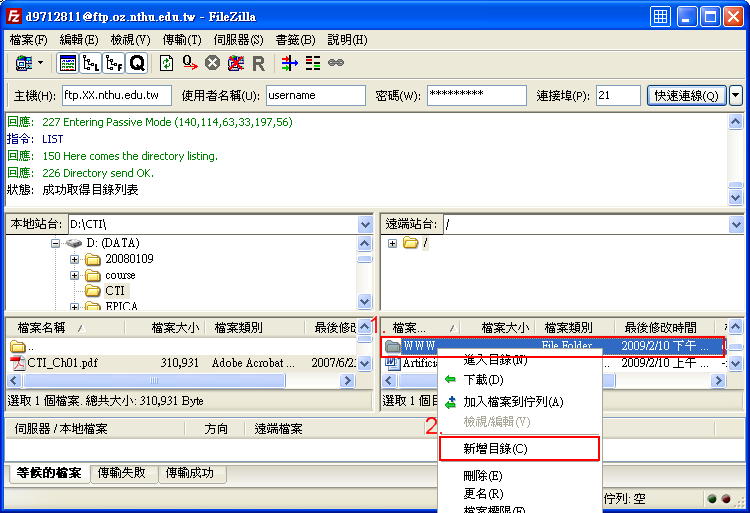Click the refresh file lists icon
The width and height of the screenshot is (750, 513).
[x=167, y=63]
